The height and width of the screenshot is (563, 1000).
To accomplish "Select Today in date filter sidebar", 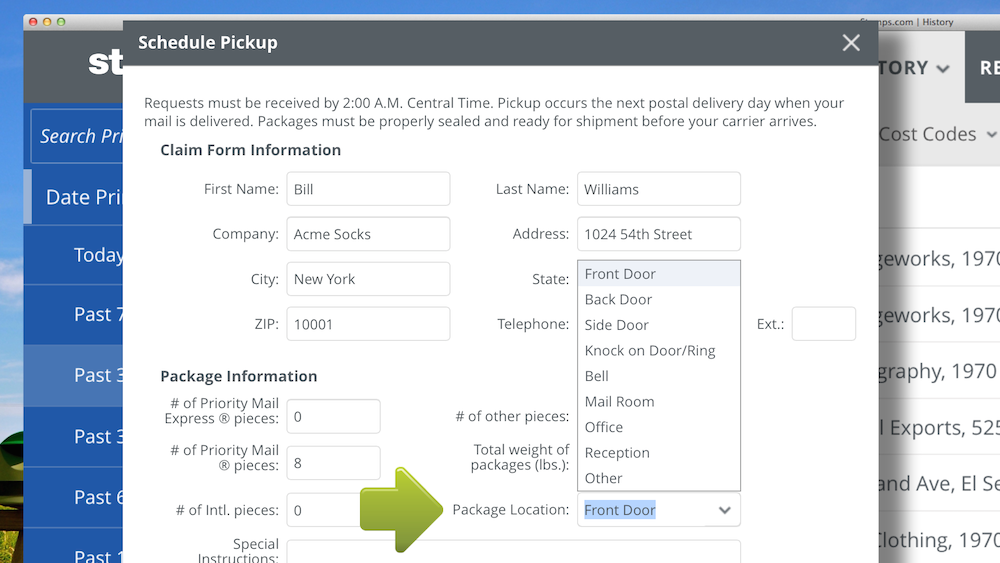I will click(97, 255).
